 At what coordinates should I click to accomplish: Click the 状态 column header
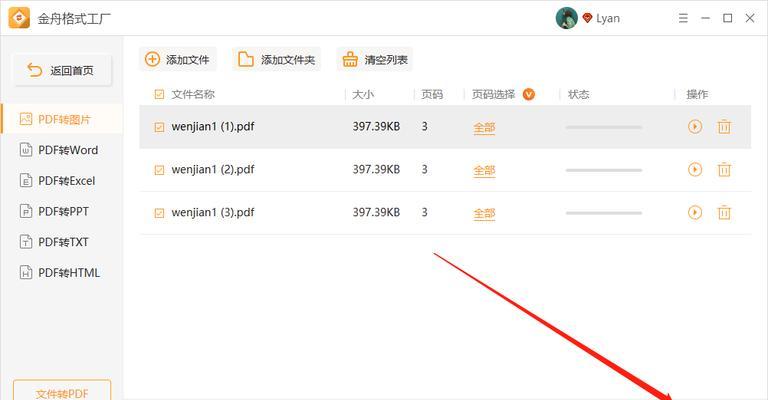coord(578,94)
